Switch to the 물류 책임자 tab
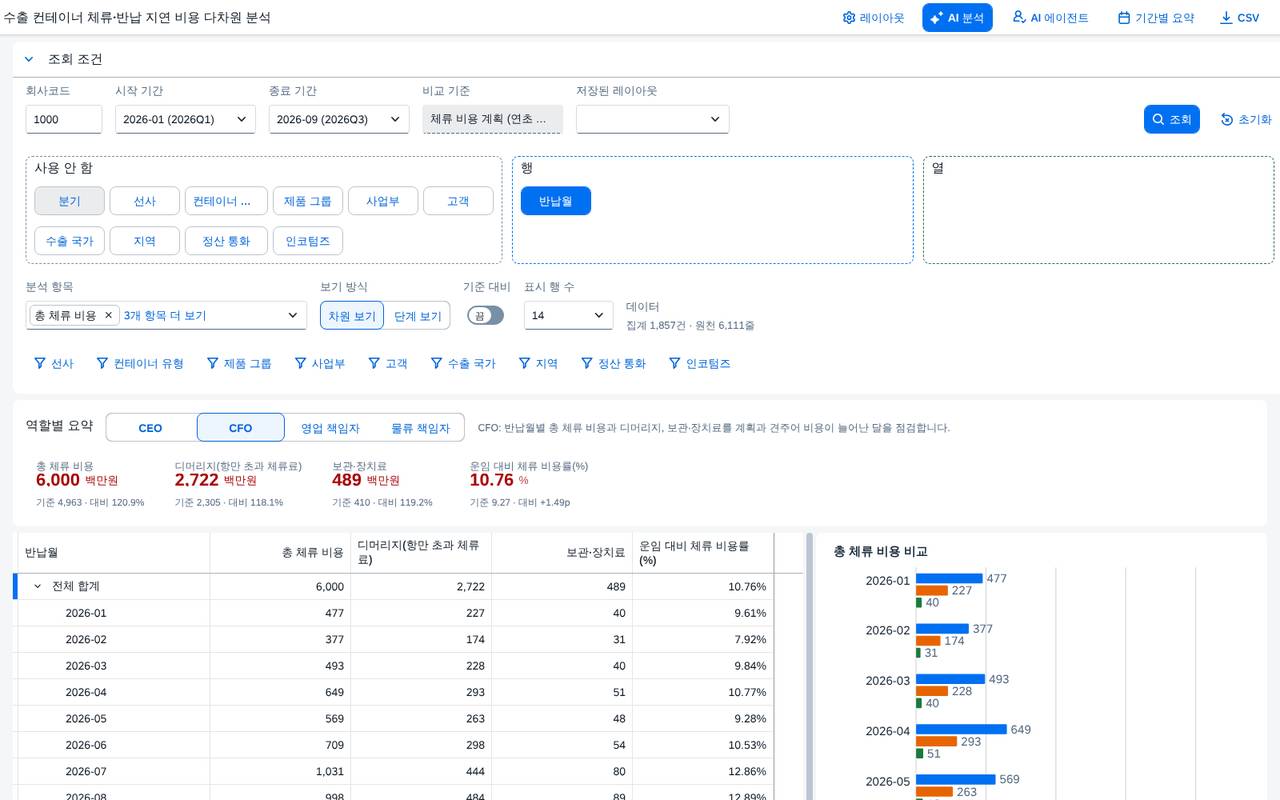The height and width of the screenshot is (800, 1280). 420,428
